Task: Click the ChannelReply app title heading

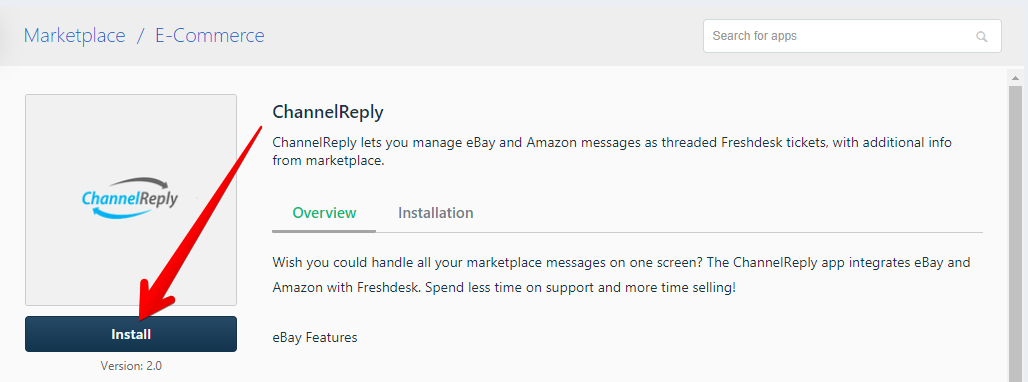Action: coord(328,112)
